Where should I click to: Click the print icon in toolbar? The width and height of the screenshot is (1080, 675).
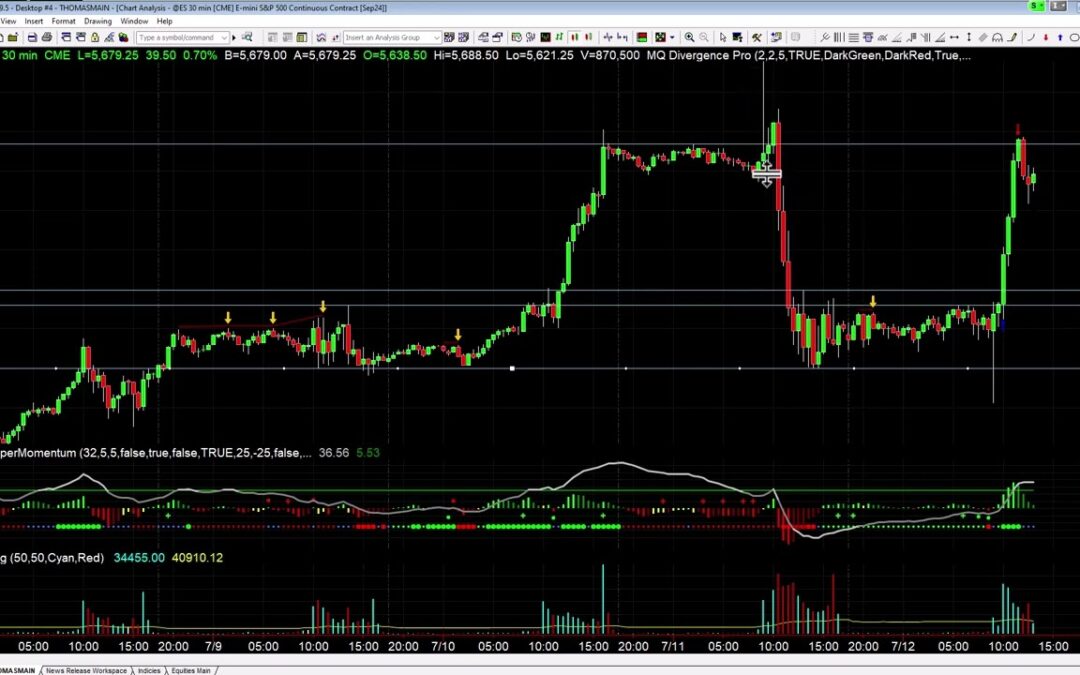(47, 37)
